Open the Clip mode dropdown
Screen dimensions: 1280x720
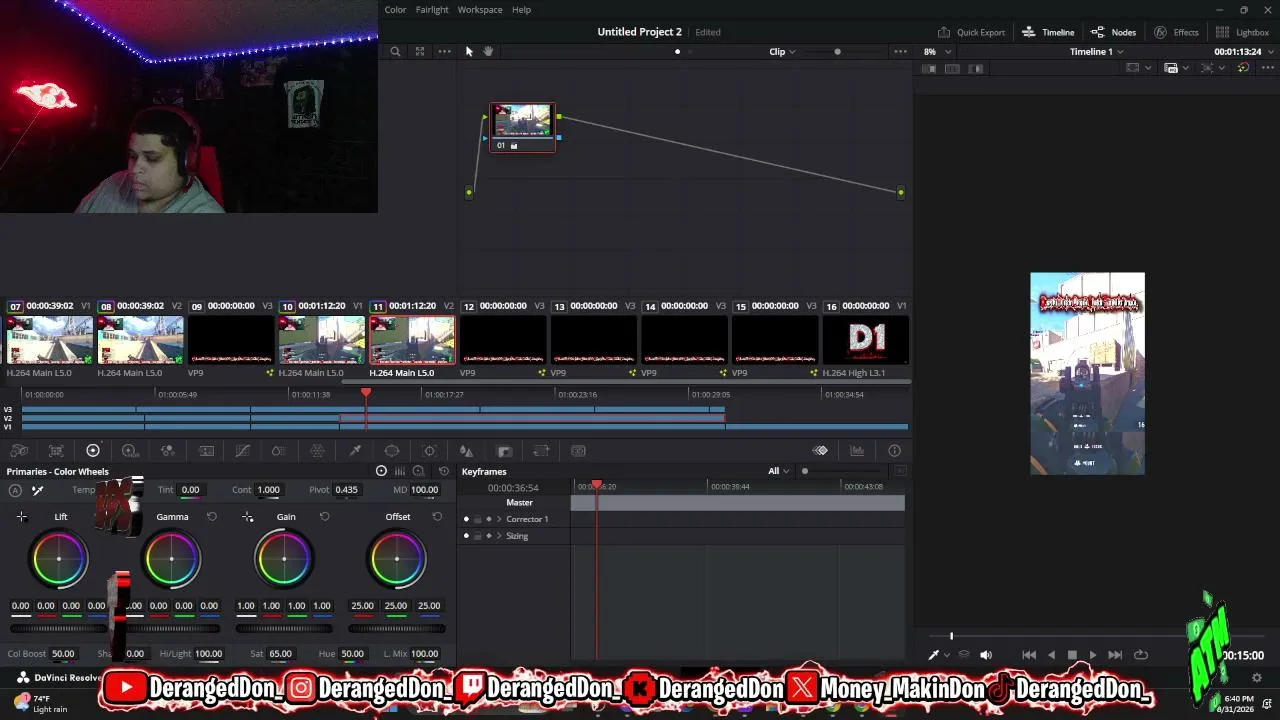782,51
